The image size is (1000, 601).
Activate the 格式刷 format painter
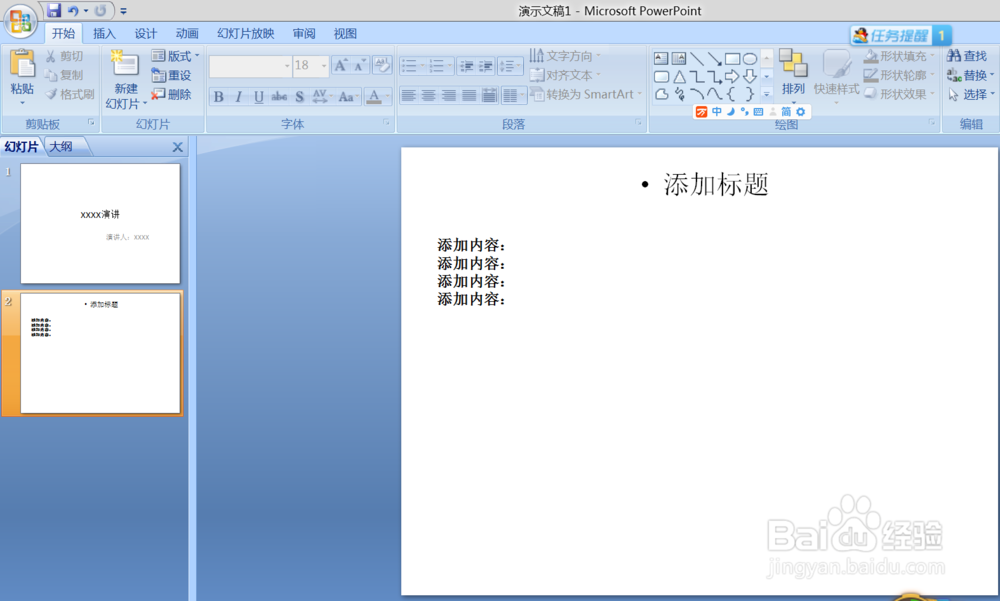[x=70, y=94]
